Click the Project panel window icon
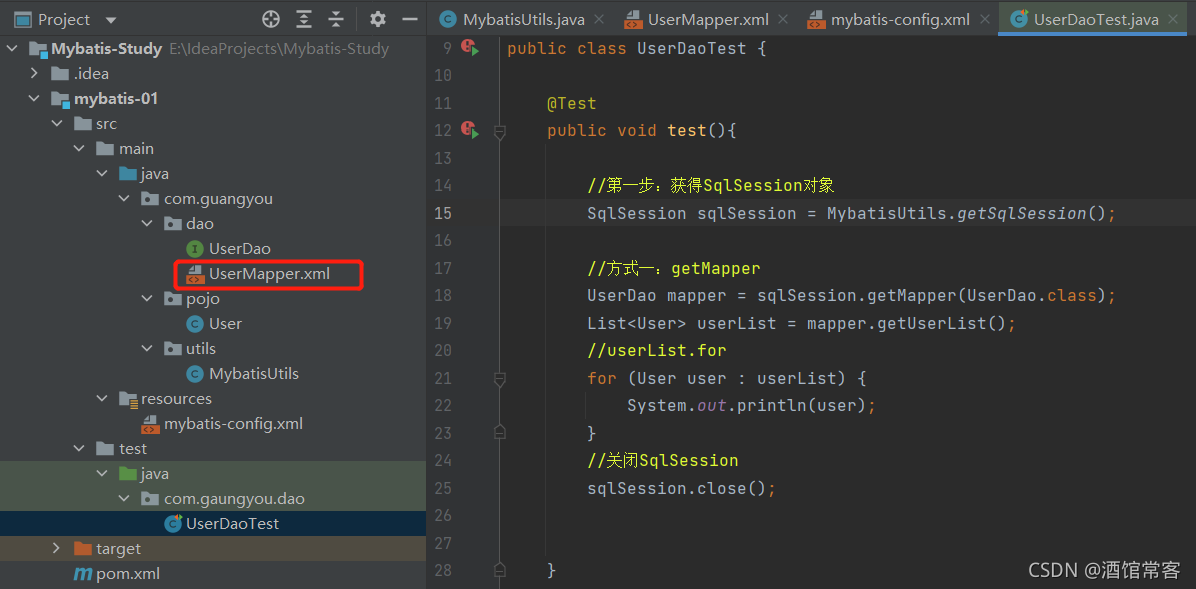Viewport: 1196px width, 589px height. point(23,20)
